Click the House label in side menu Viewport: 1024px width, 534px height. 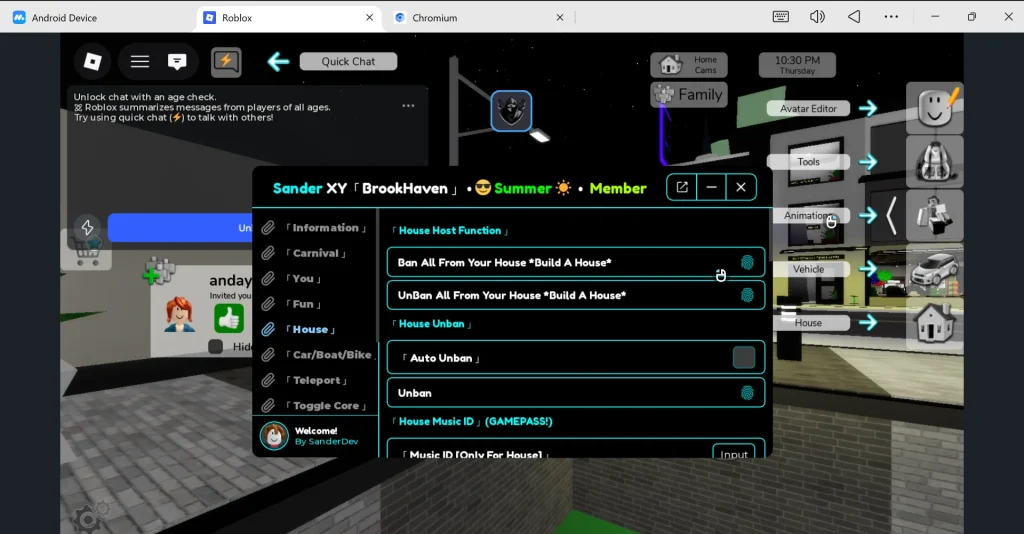tap(808, 322)
